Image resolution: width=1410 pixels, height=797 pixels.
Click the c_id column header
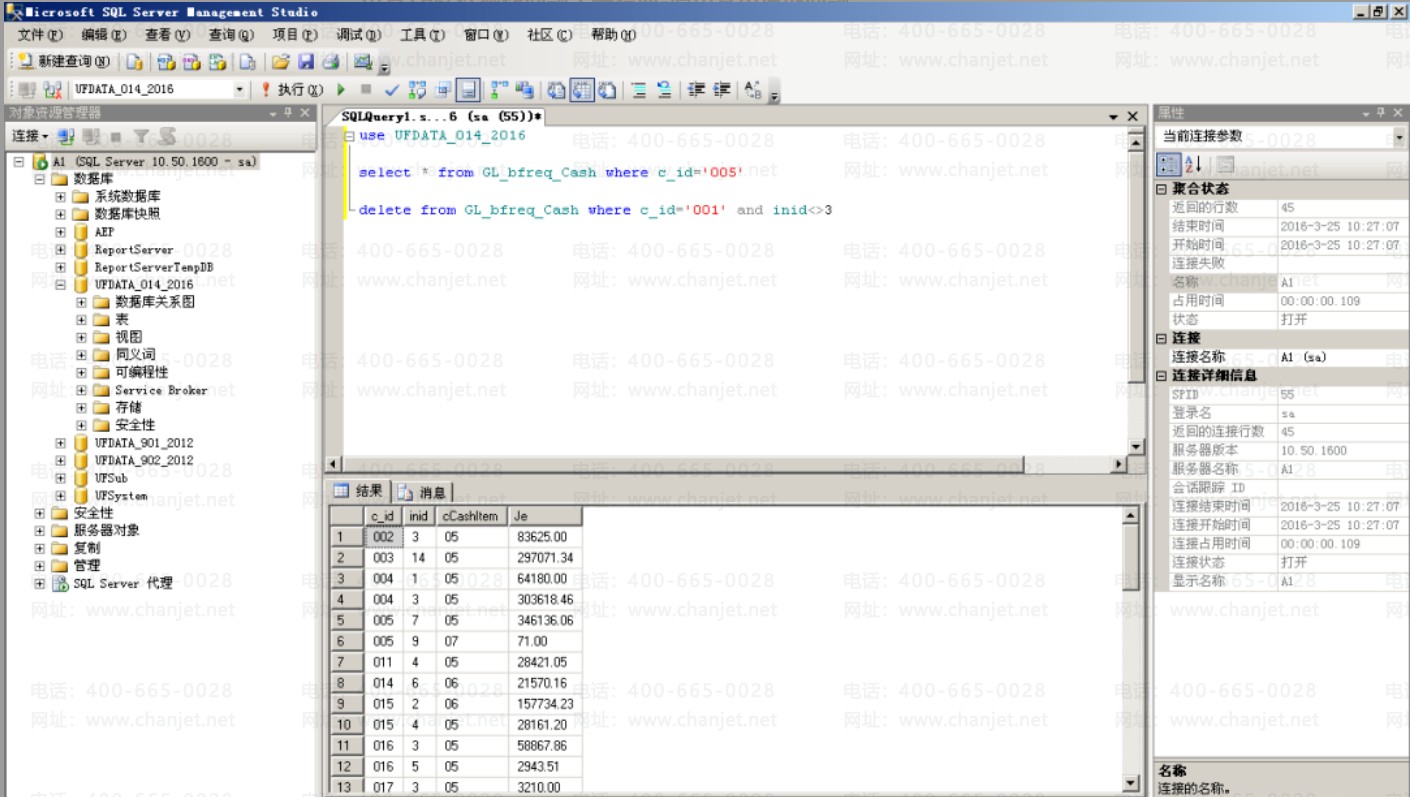[x=383, y=516]
